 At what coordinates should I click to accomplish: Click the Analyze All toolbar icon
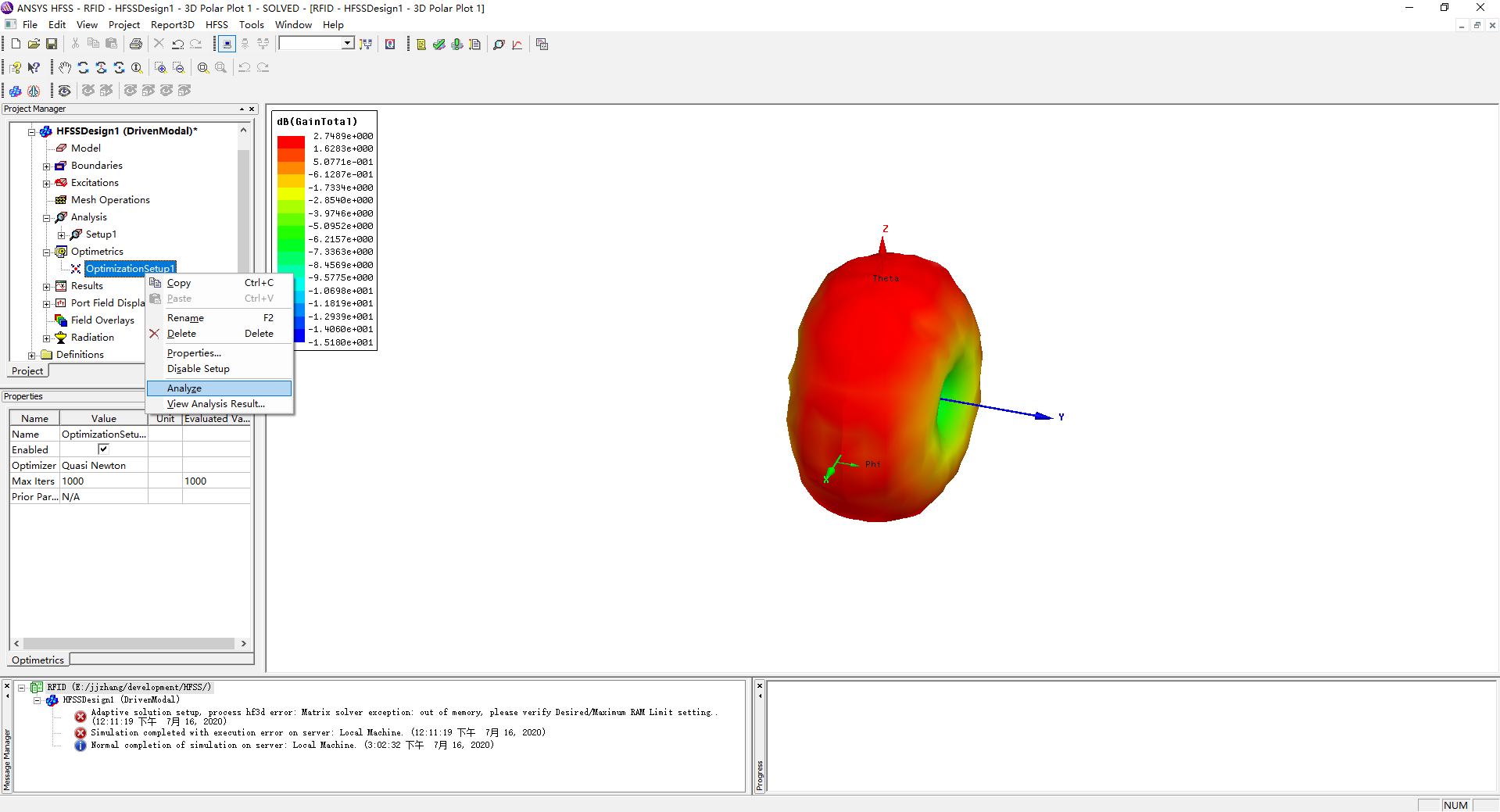tap(457, 45)
